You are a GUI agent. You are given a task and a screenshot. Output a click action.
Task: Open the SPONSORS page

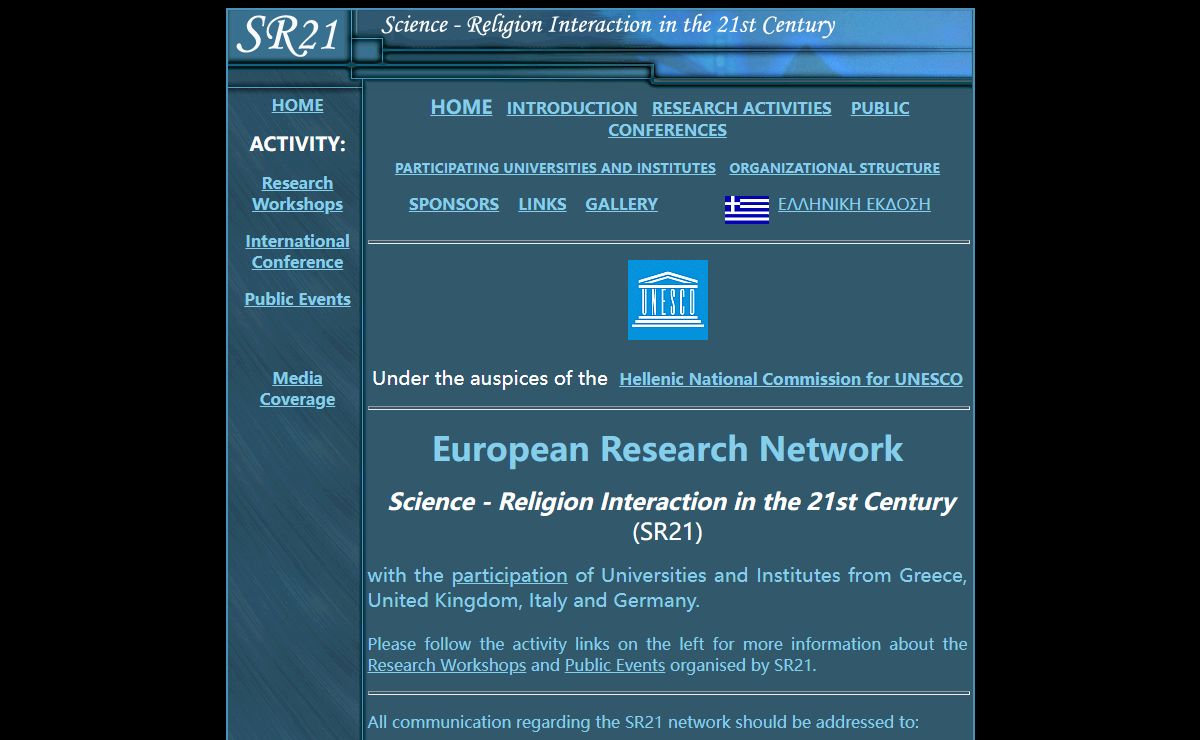(453, 204)
